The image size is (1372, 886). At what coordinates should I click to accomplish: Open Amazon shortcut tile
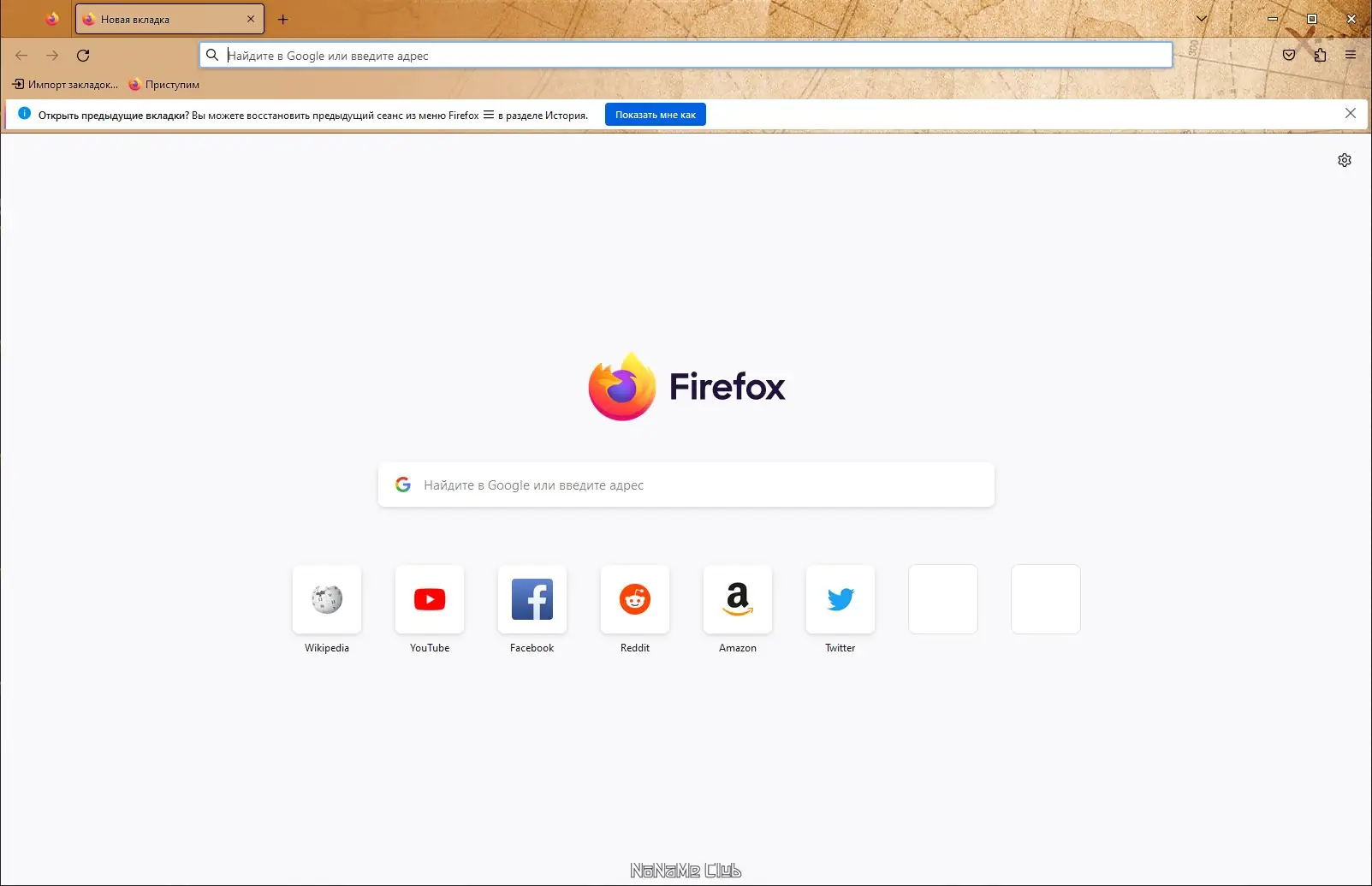(x=738, y=599)
